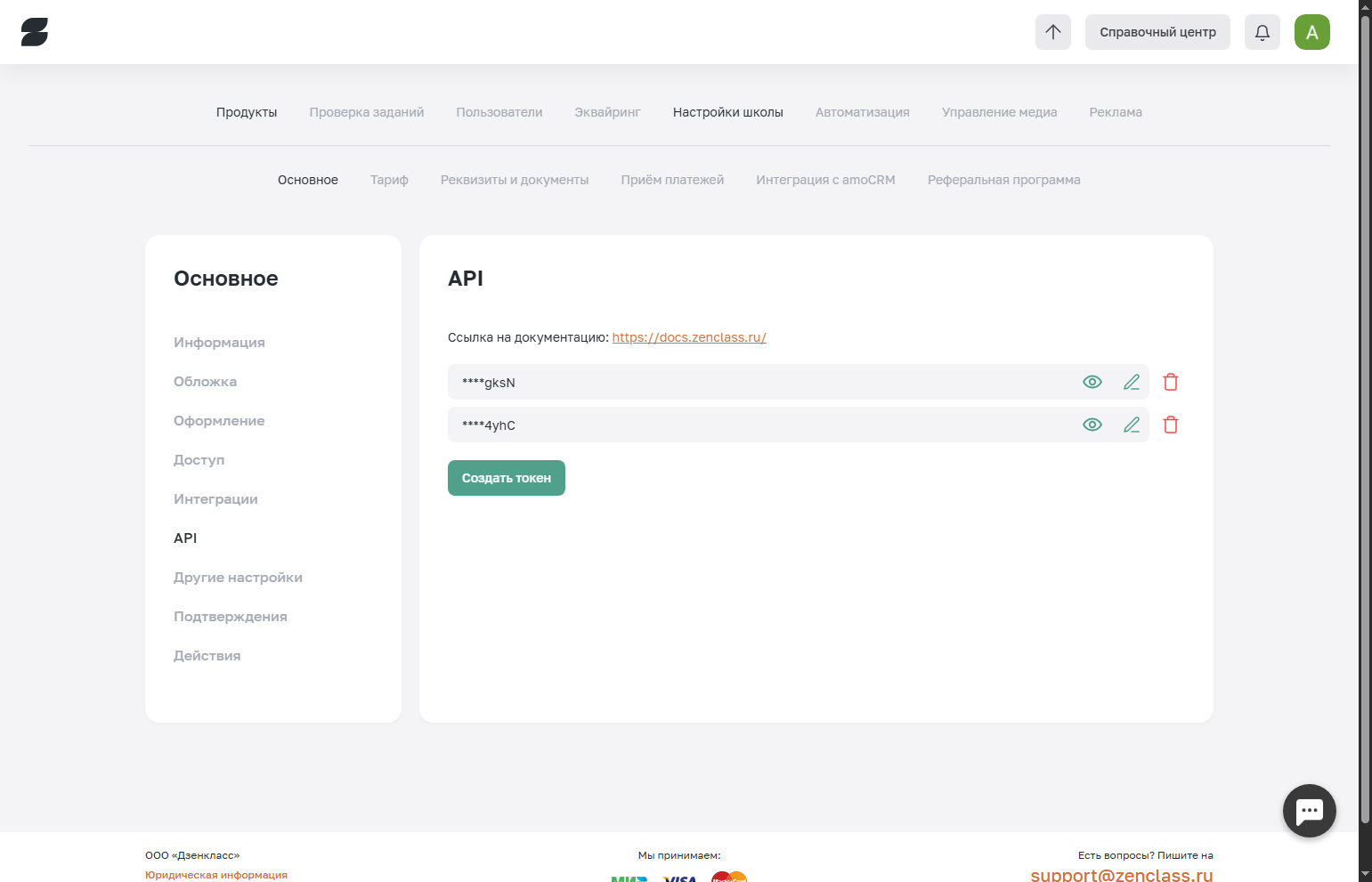The width and height of the screenshot is (1372, 882).
Task: Click the support@zenclass.ru email link
Action: (x=1122, y=874)
